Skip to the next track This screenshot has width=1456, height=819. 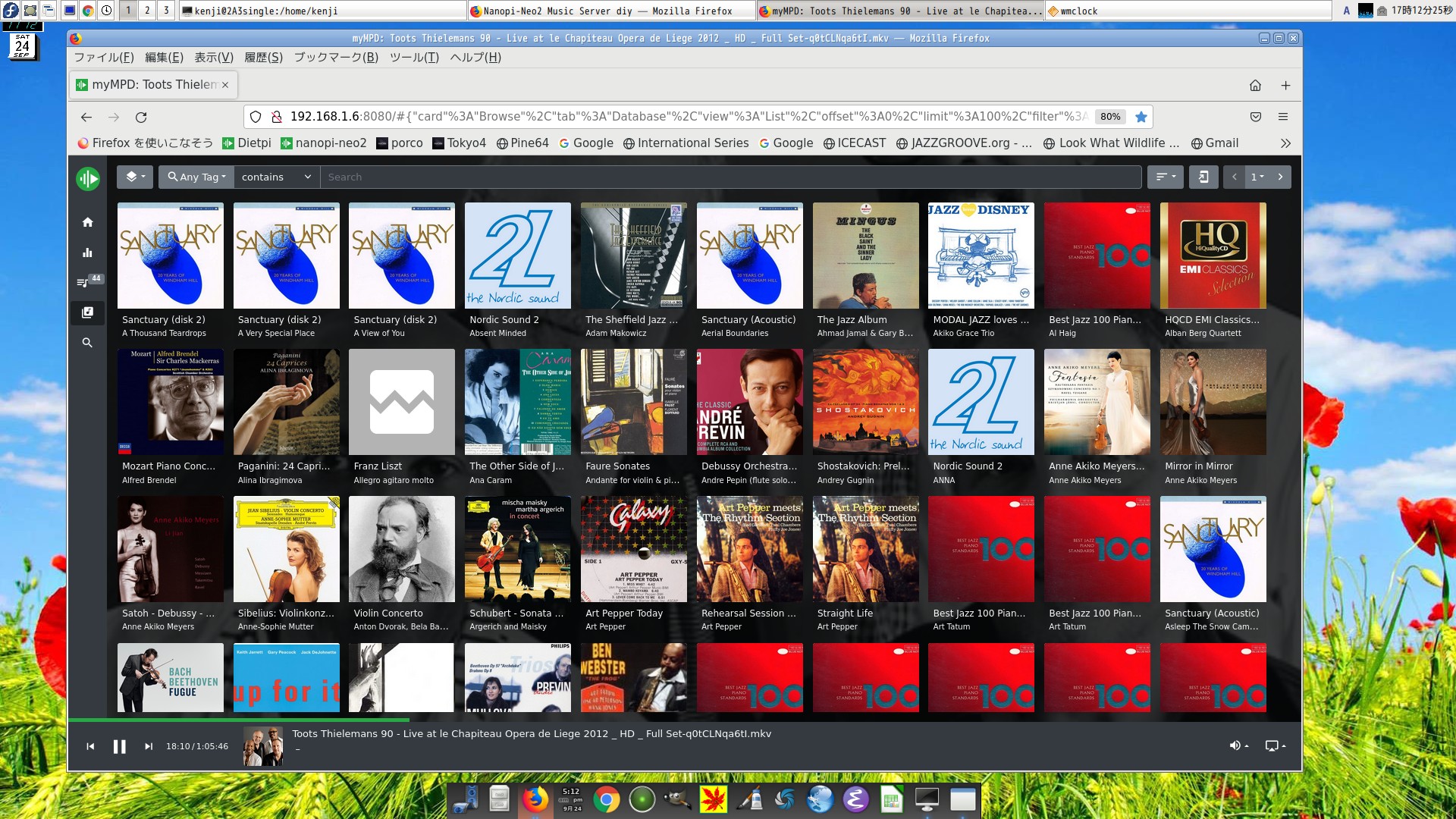point(149,746)
